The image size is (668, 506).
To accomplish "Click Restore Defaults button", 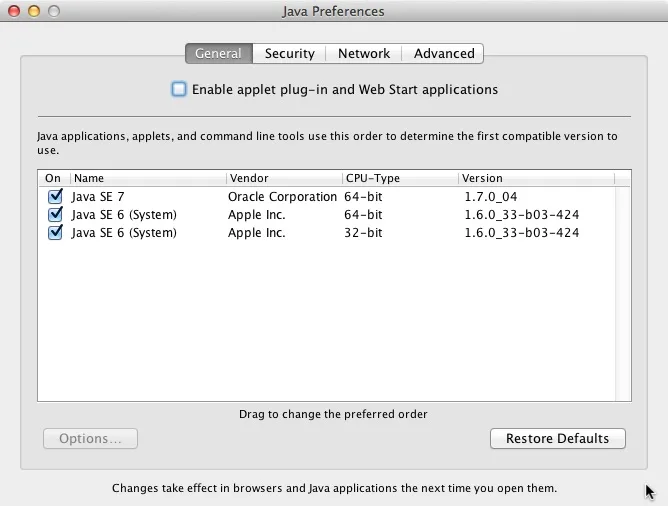I will [x=558, y=438].
